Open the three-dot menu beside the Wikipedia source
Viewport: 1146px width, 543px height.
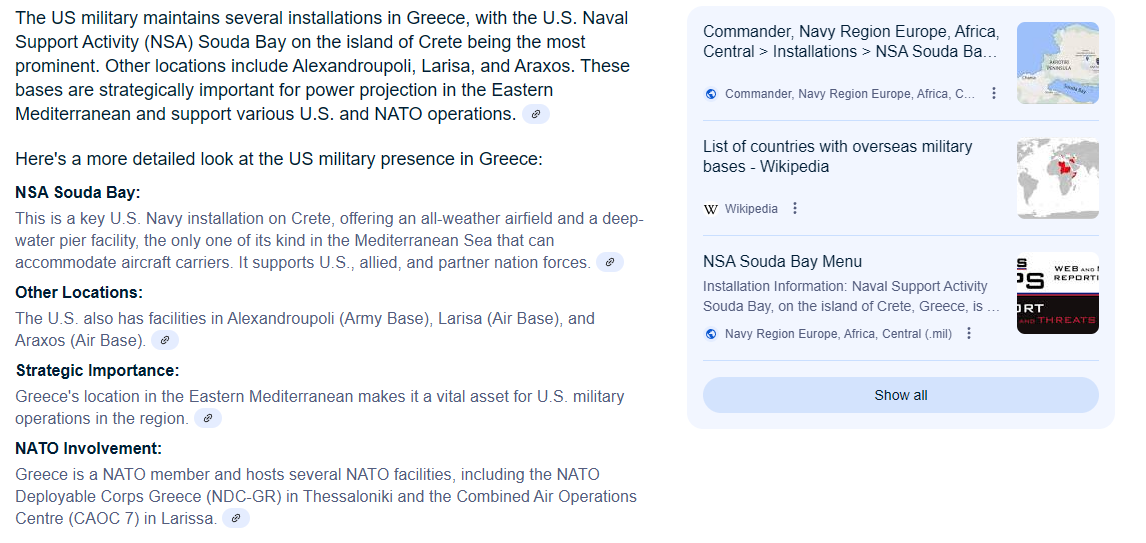point(794,208)
